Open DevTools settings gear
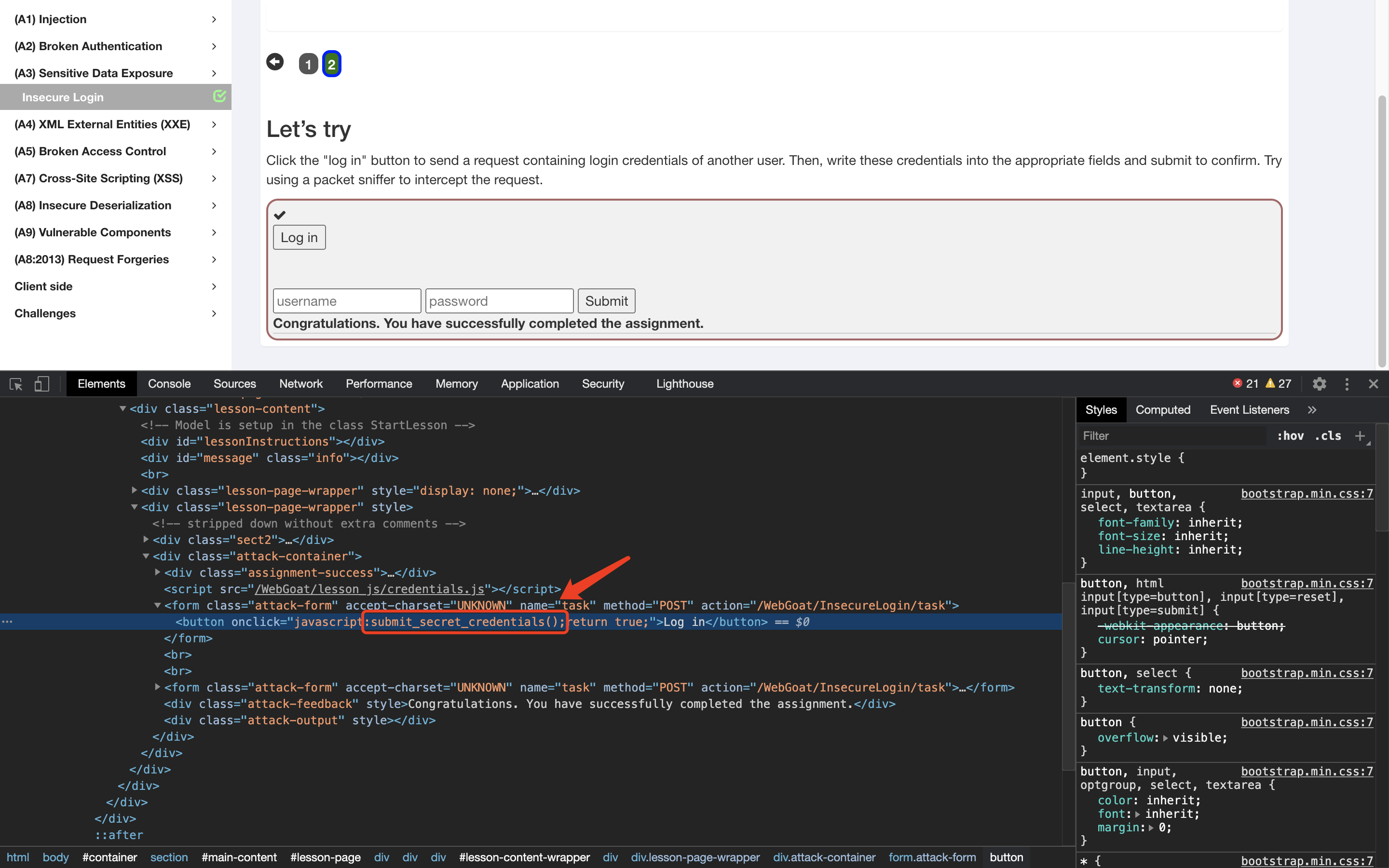This screenshot has height=868, width=1389. point(1319,384)
